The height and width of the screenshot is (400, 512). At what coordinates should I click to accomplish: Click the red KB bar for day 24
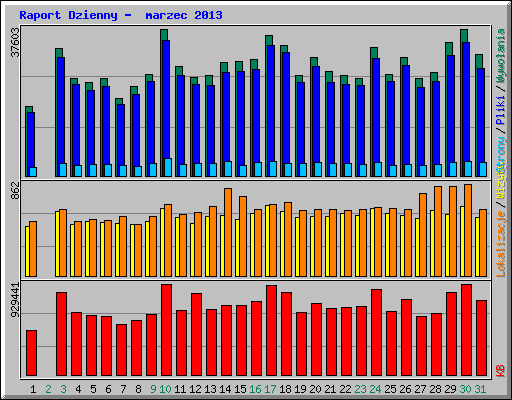[376, 332]
